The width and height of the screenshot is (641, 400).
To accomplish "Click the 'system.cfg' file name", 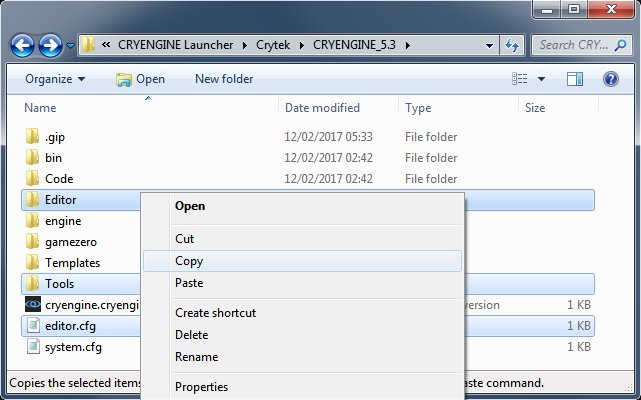I will coord(73,347).
